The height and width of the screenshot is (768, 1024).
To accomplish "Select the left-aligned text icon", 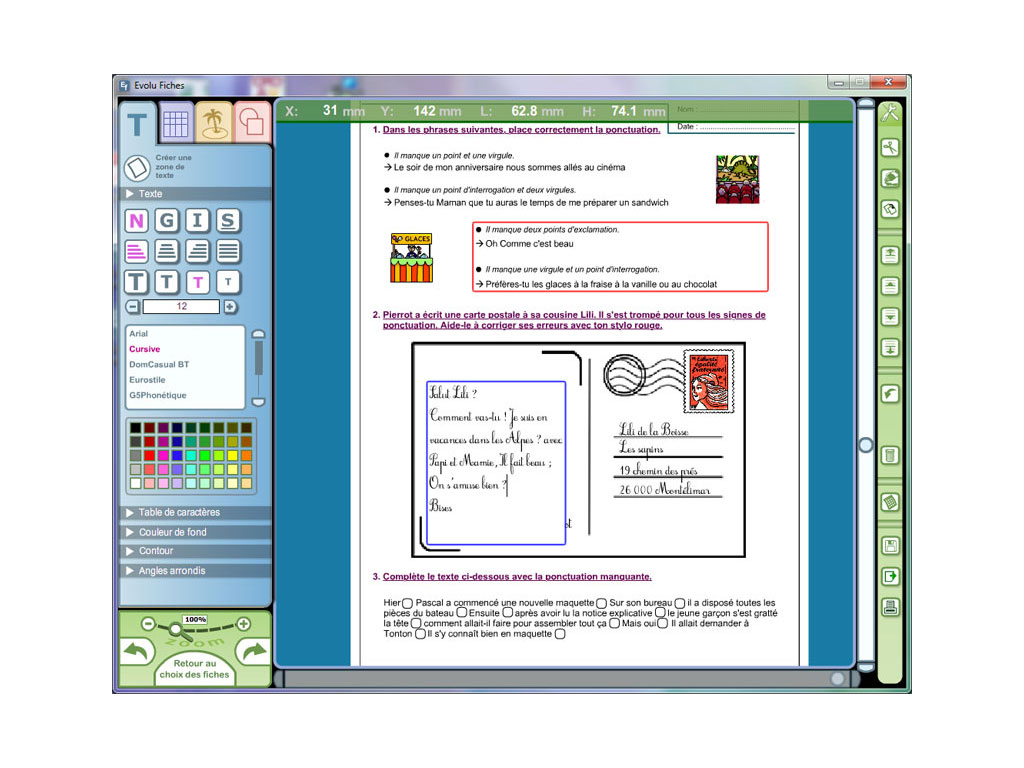I will (x=136, y=251).
